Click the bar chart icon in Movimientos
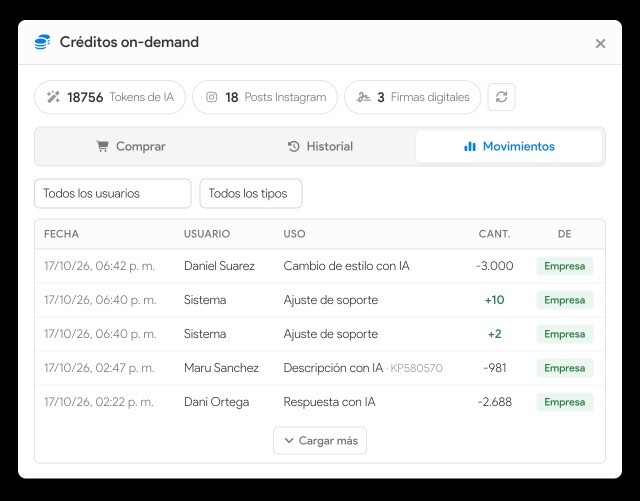This screenshot has width=640, height=501. coord(470,146)
